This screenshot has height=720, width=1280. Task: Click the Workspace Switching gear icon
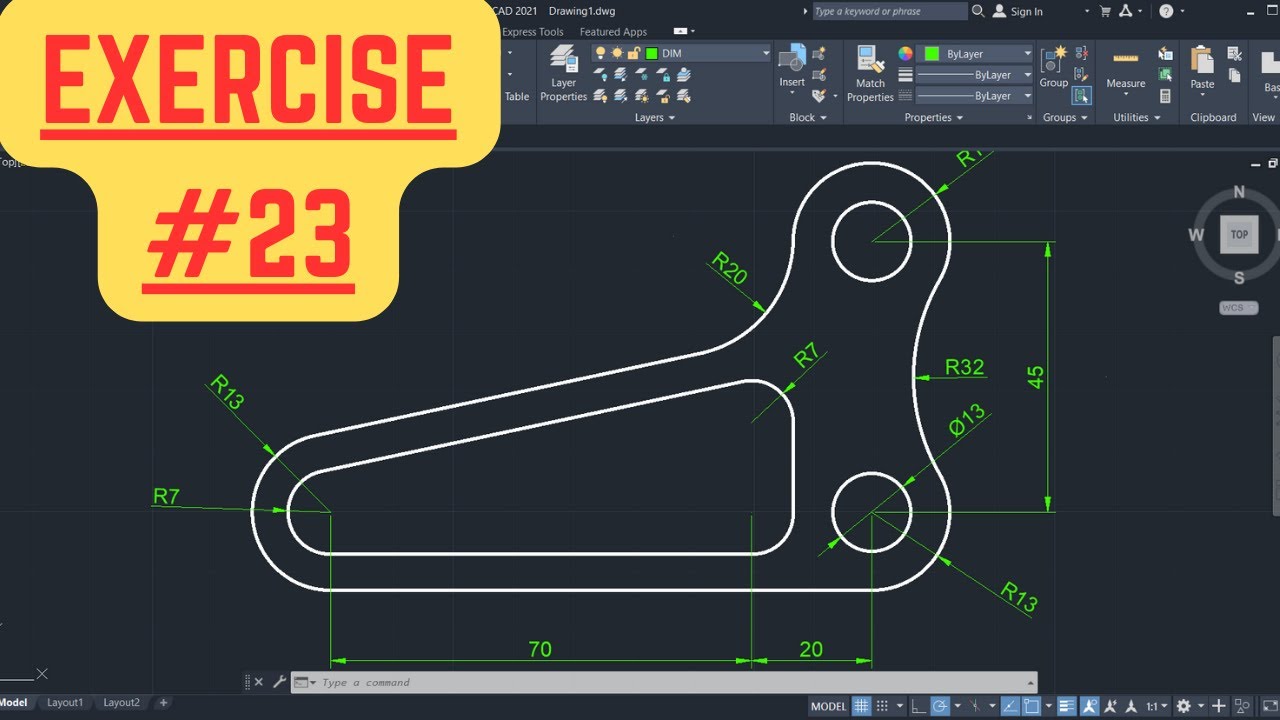click(x=1183, y=706)
